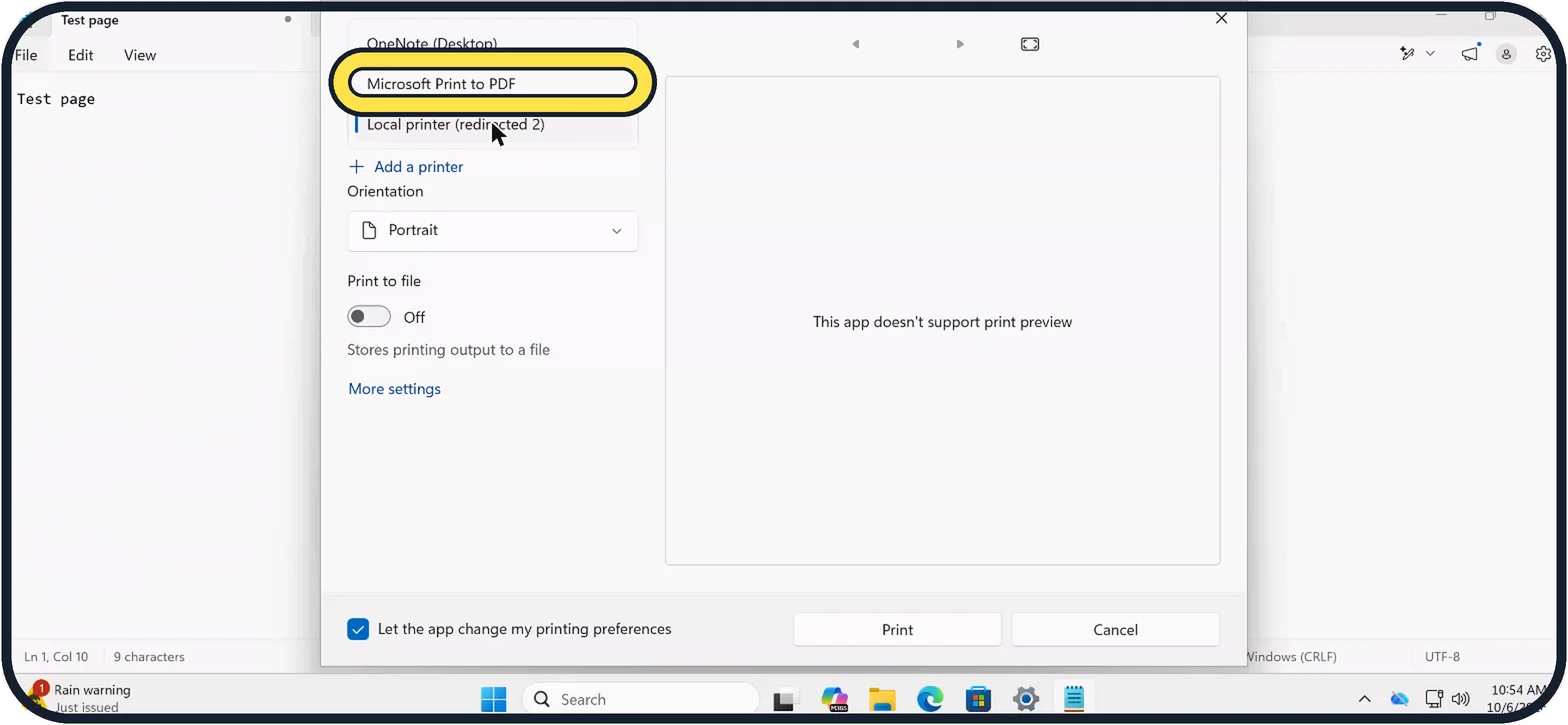Select Microsoft Print to PDF printer
This screenshot has height=725, width=1568.
coord(492,84)
